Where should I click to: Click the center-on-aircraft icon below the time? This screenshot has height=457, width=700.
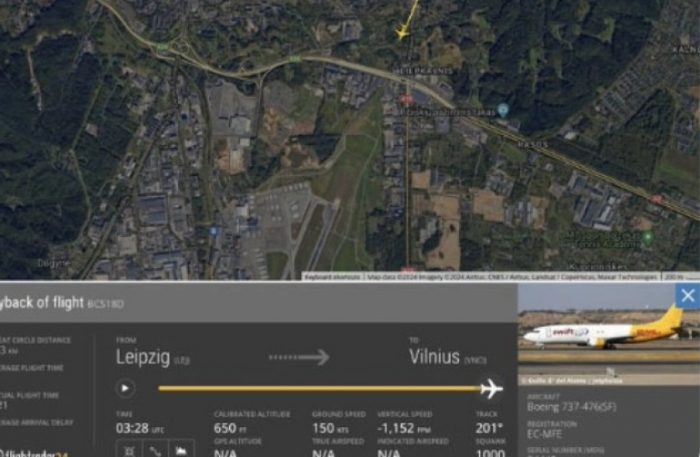pyautogui.click(x=129, y=451)
